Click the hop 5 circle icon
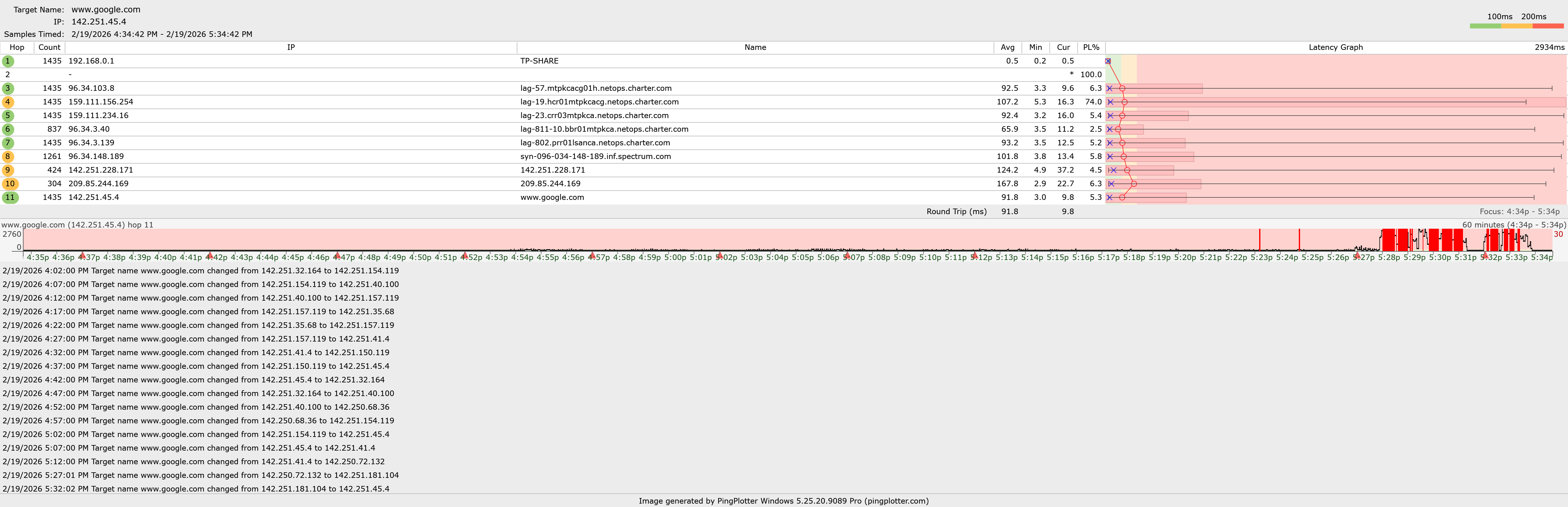 [8, 116]
